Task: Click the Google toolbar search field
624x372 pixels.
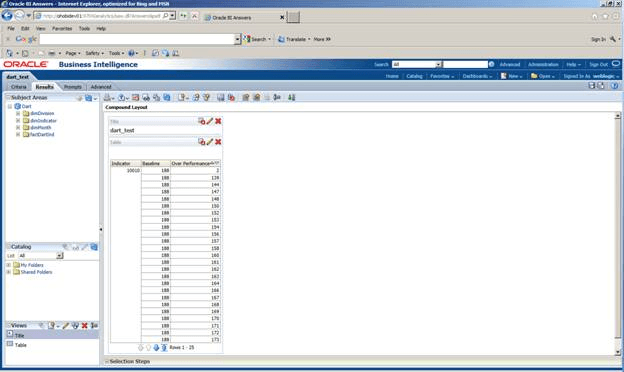Action: [x=137, y=39]
